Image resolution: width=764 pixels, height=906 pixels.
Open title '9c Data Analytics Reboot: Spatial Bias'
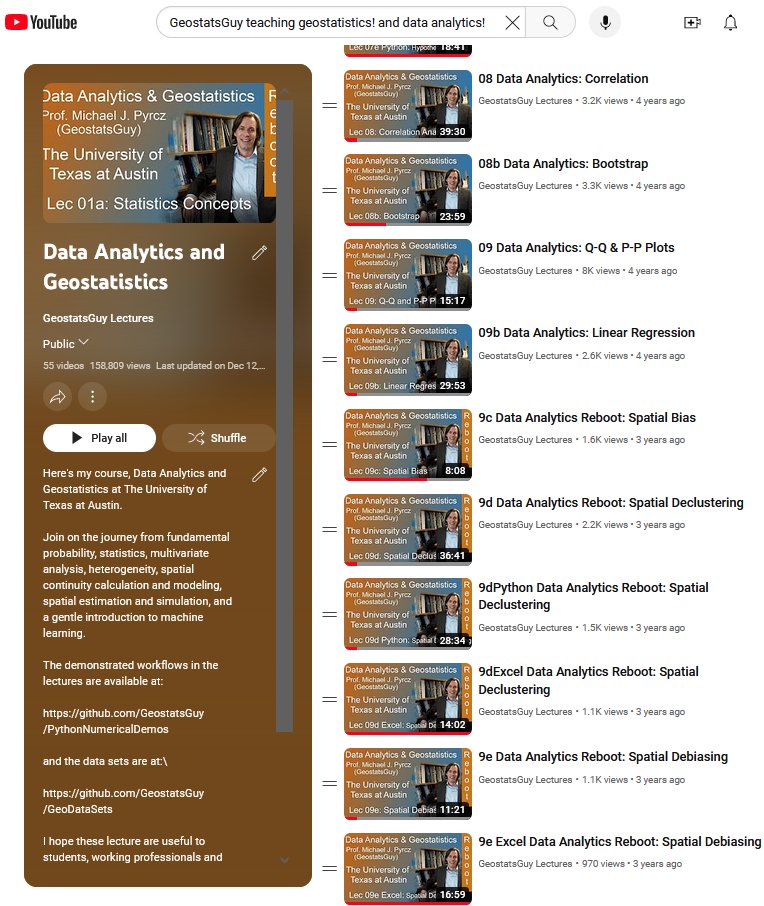pyautogui.click(x=587, y=418)
